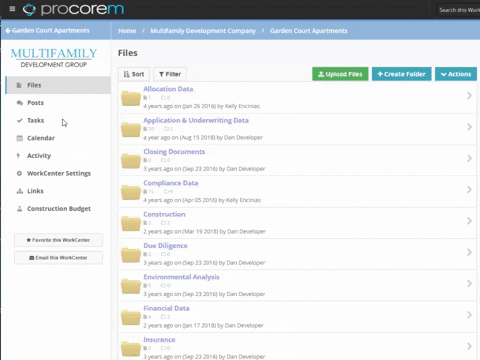Go back via Garden Court Apartments arrow
The height and width of the screenshot is (360, 480).
(x=48, y=30)
